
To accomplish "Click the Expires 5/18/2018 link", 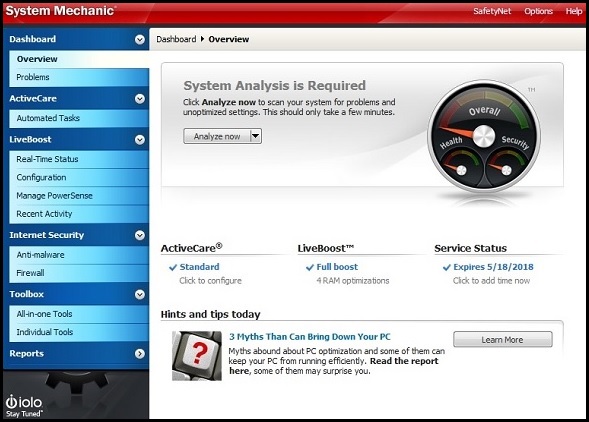I will point(493,267).
